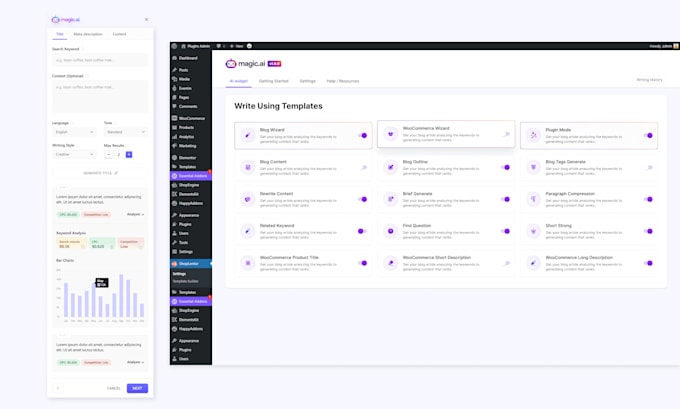Viewport: 680px width, 409px height.
Task: Toggle the Find Question switch
Action: (505, 231)
